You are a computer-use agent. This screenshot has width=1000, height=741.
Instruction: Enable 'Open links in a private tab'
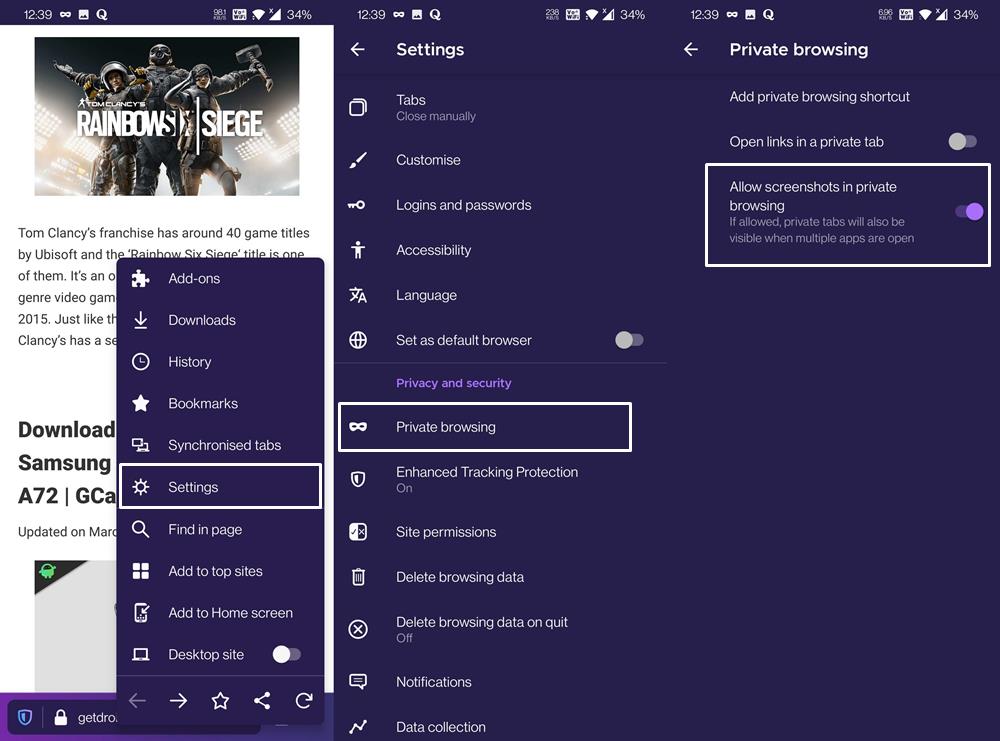(x=962, y=142)
